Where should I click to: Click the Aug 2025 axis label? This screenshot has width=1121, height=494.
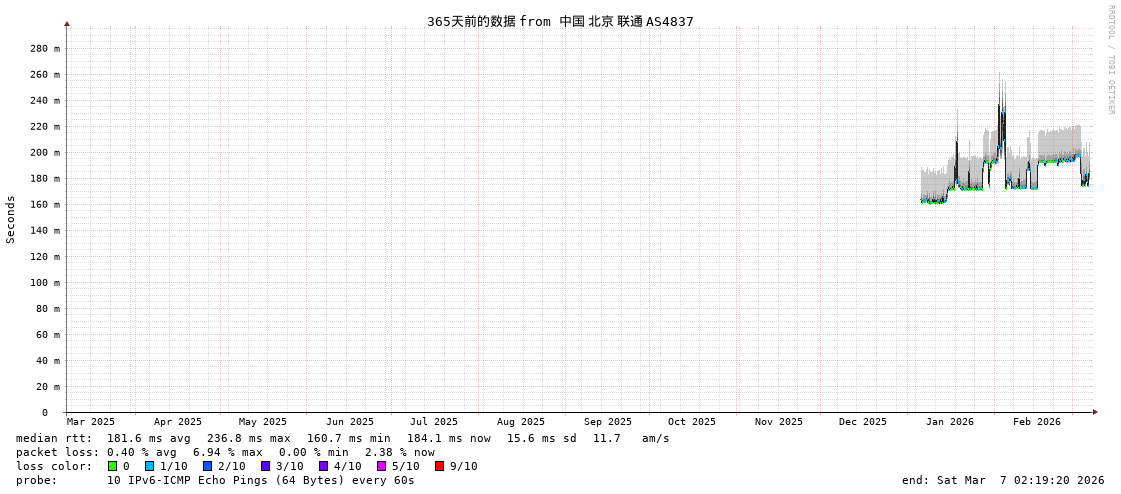tap(520, 422)
